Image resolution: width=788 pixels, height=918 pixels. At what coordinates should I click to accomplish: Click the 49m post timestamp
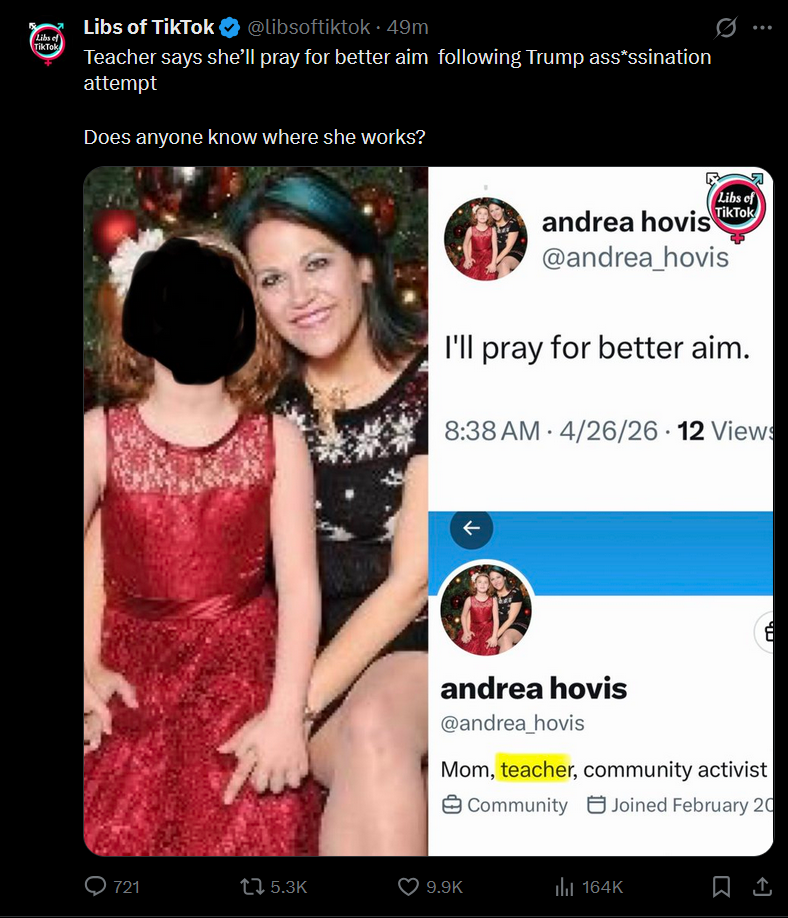407,27
